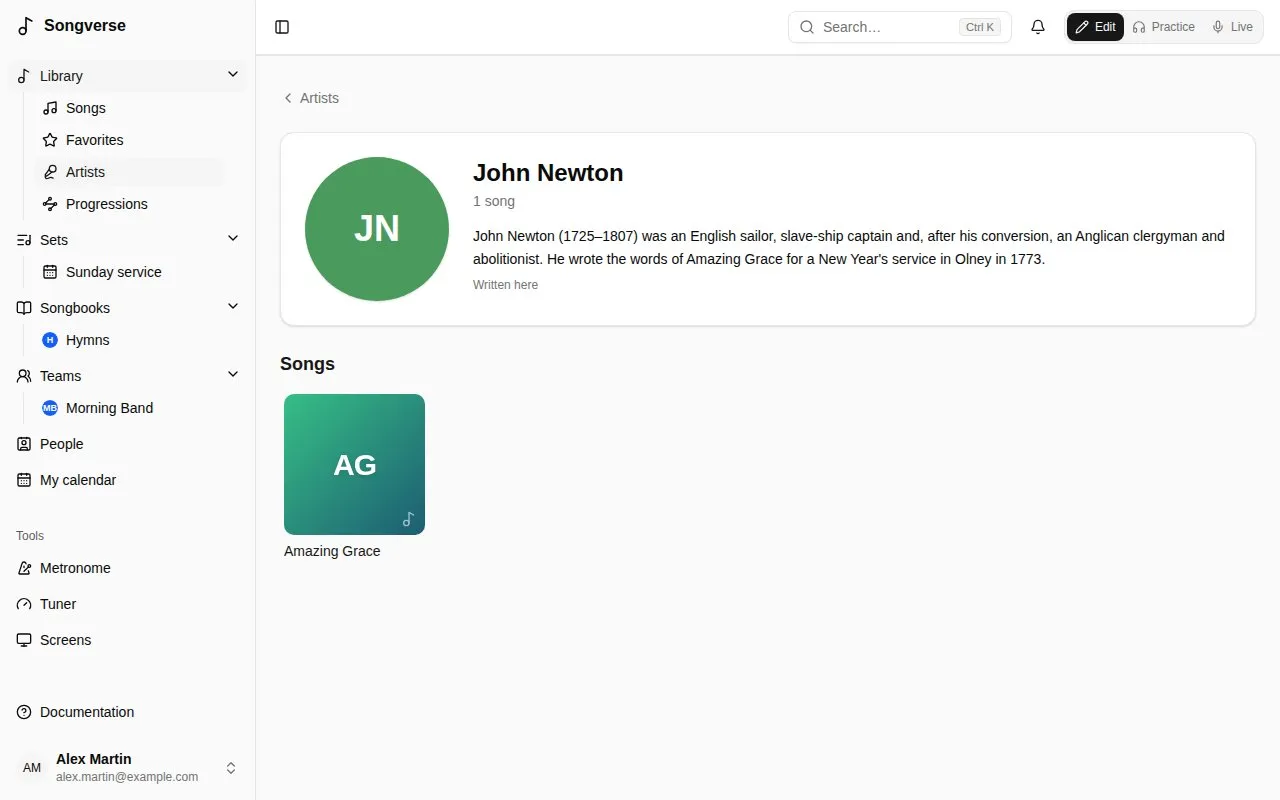1280x800 pixels.
Task: Open the Metronome tool
Action: [x=128, y=568]
